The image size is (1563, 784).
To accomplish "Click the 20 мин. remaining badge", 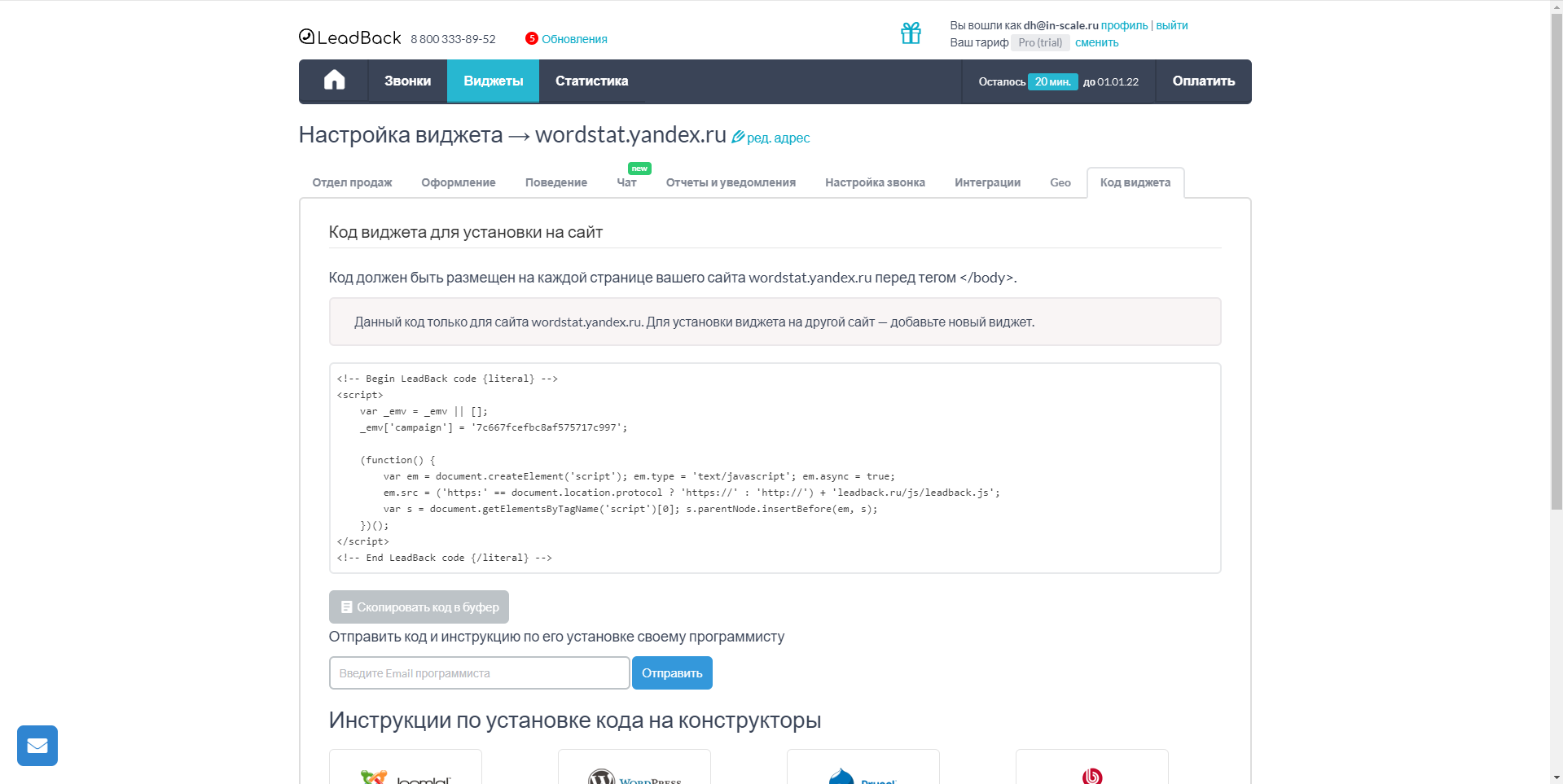I will [x=1052, y=81].
